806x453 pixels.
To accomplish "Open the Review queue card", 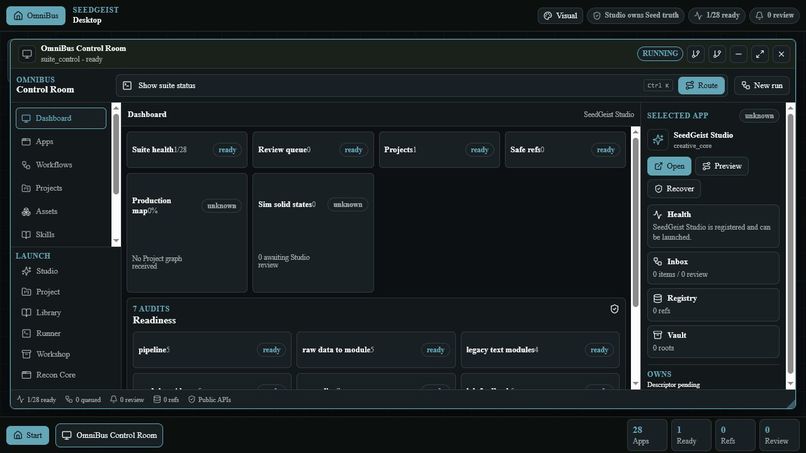I will coord(313,150).
